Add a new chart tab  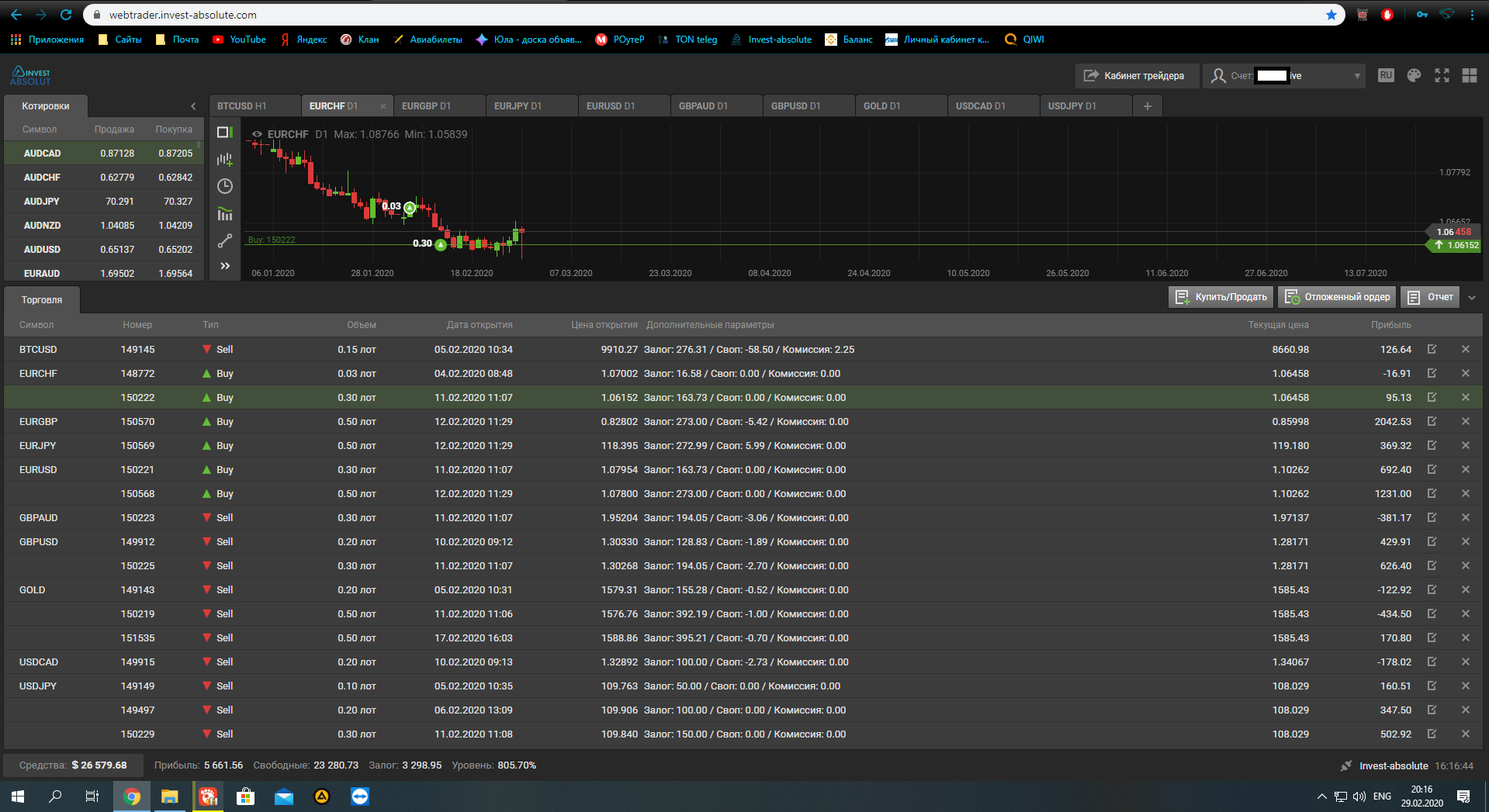pos(1148,106)
